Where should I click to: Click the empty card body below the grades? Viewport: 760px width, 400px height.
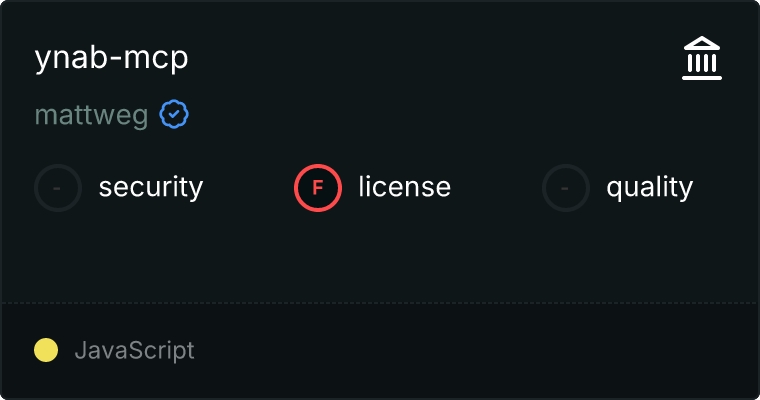coord(380,255)
